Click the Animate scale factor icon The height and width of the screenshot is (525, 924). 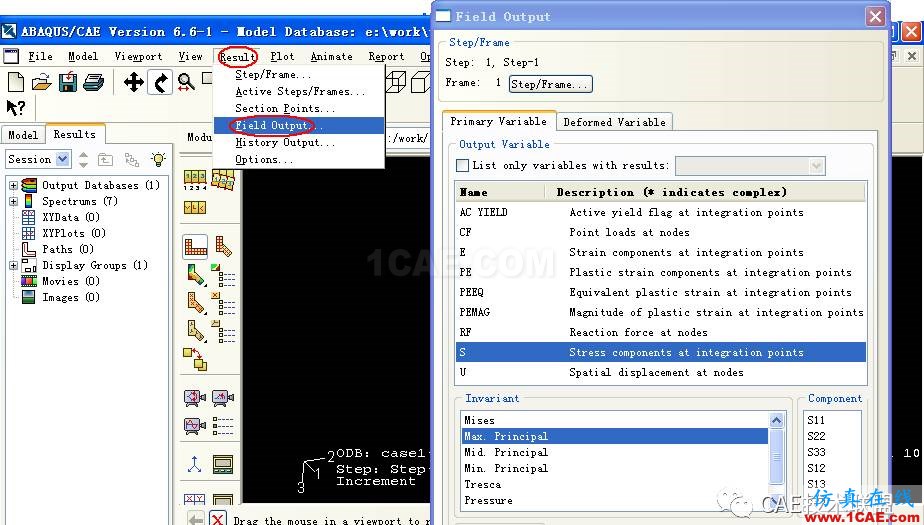tap(195, 398)
